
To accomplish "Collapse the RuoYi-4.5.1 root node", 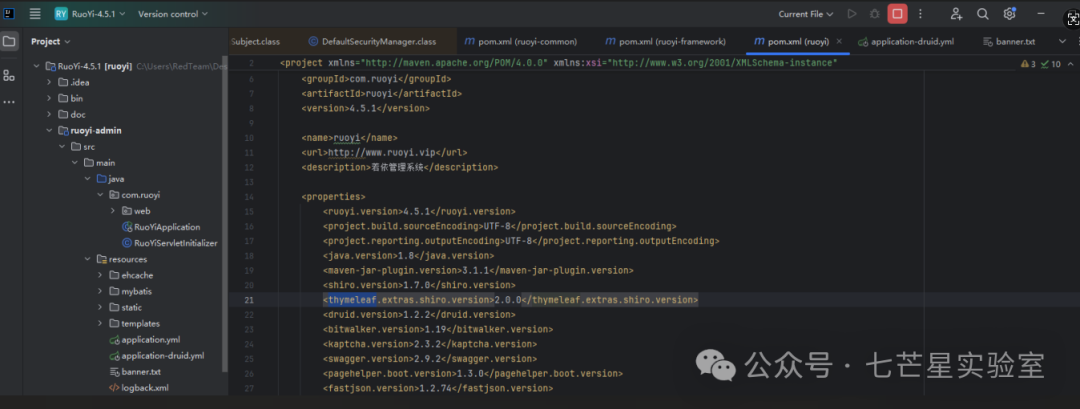I will 37,66.
